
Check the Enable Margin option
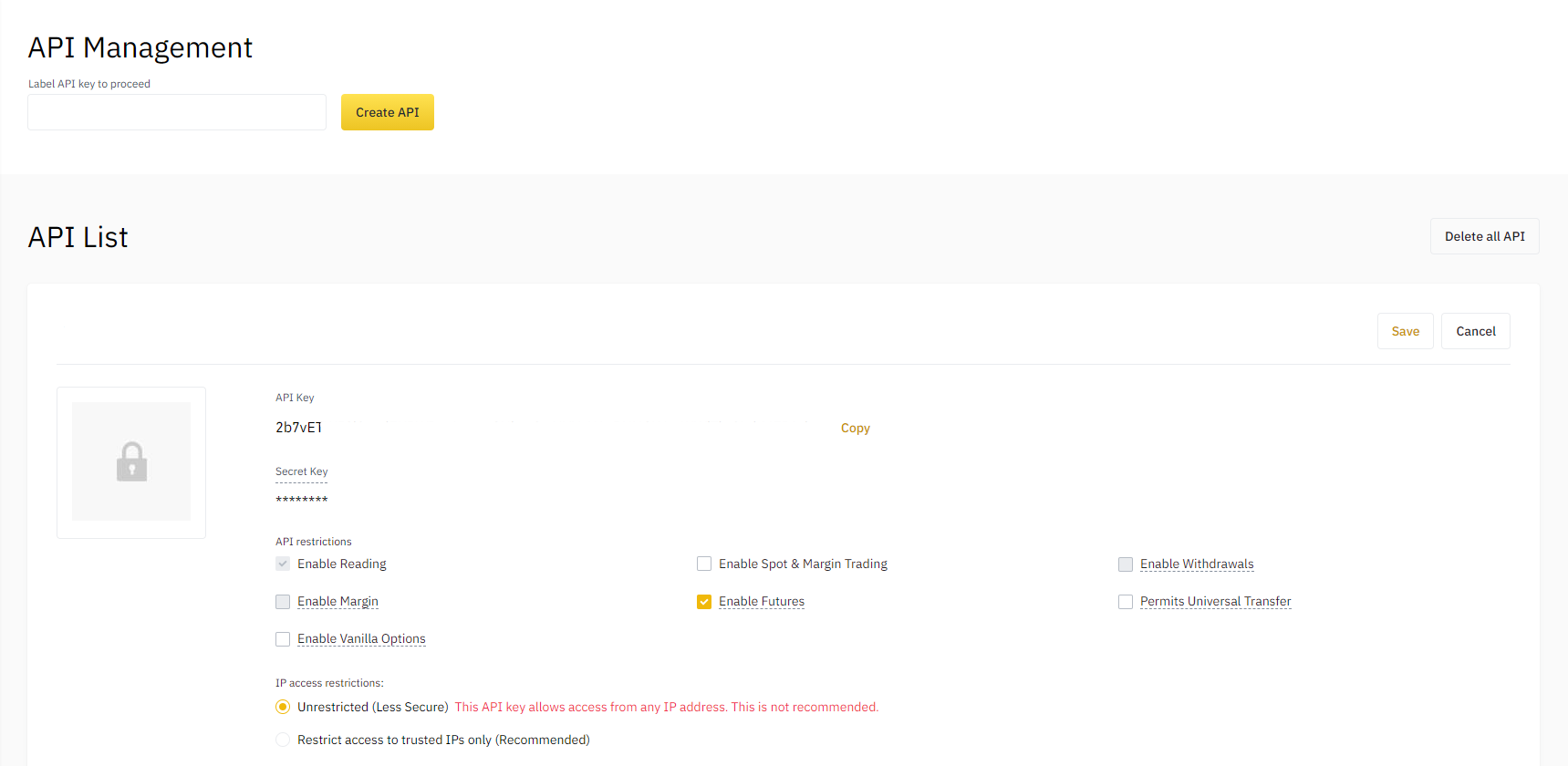tap(283, 602)
